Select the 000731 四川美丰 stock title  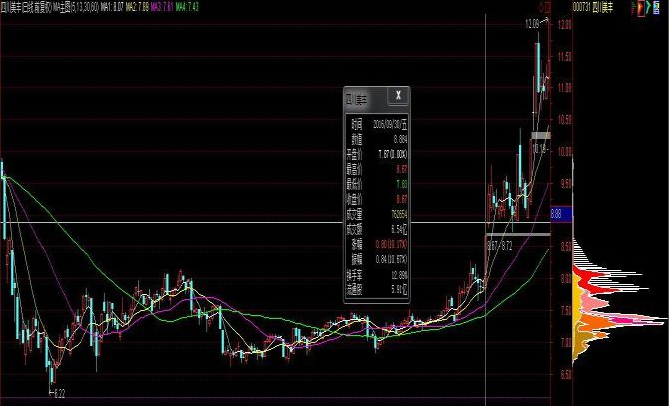(593, 8)
